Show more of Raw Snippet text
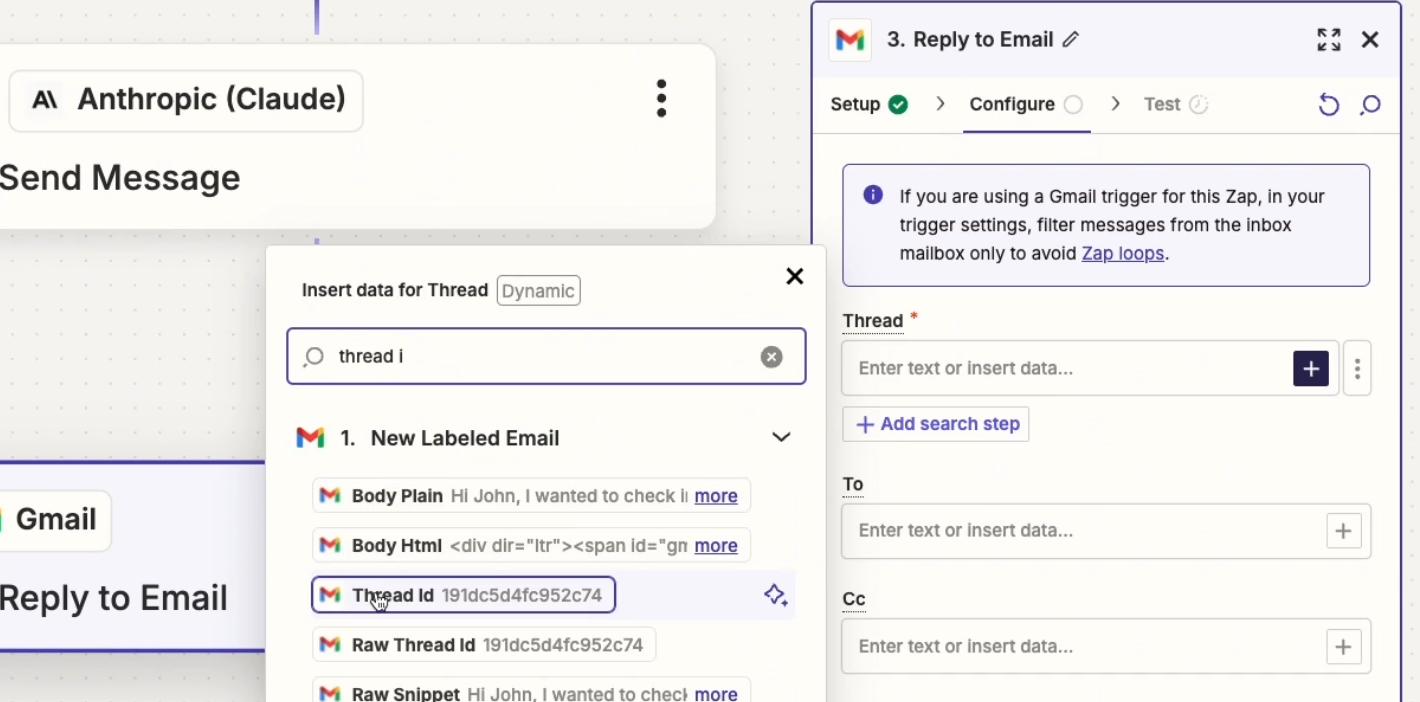The height and width of the screenshot is (702, 1420). [x=716, y=694]
